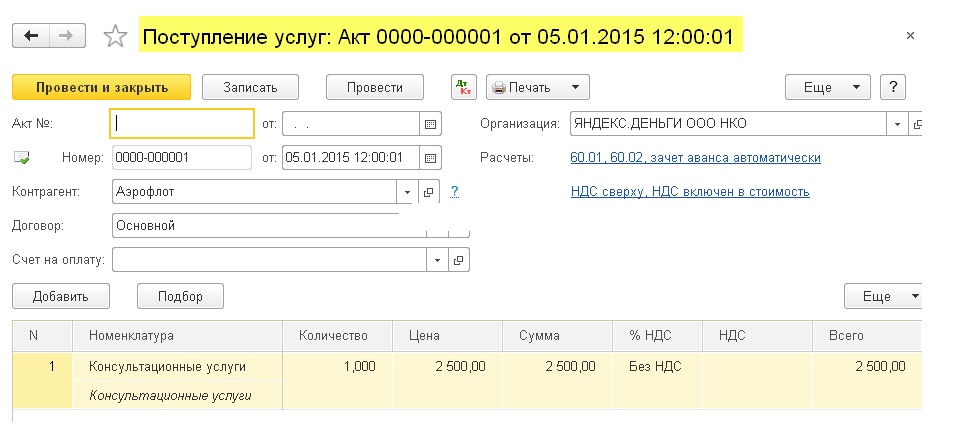Open calendar for the Акт № date
954x425 pixels.
coord(430,124)
